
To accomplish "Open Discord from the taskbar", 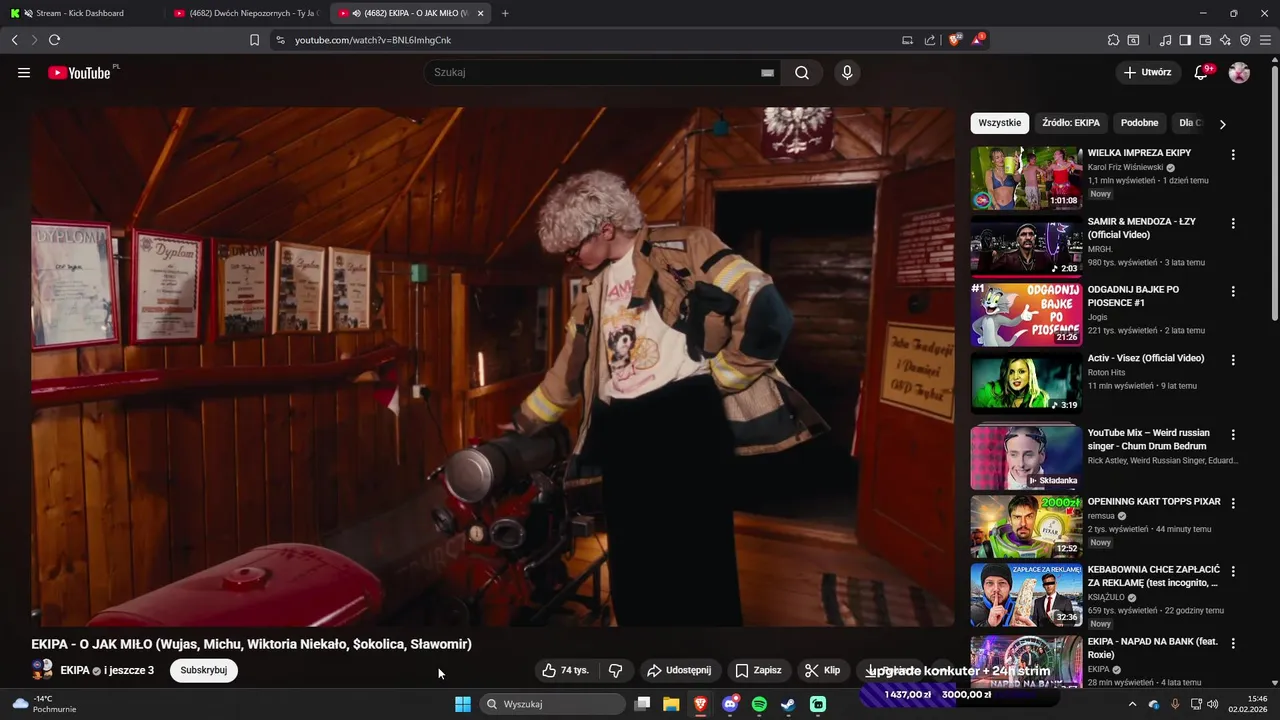I will [730, 704].
